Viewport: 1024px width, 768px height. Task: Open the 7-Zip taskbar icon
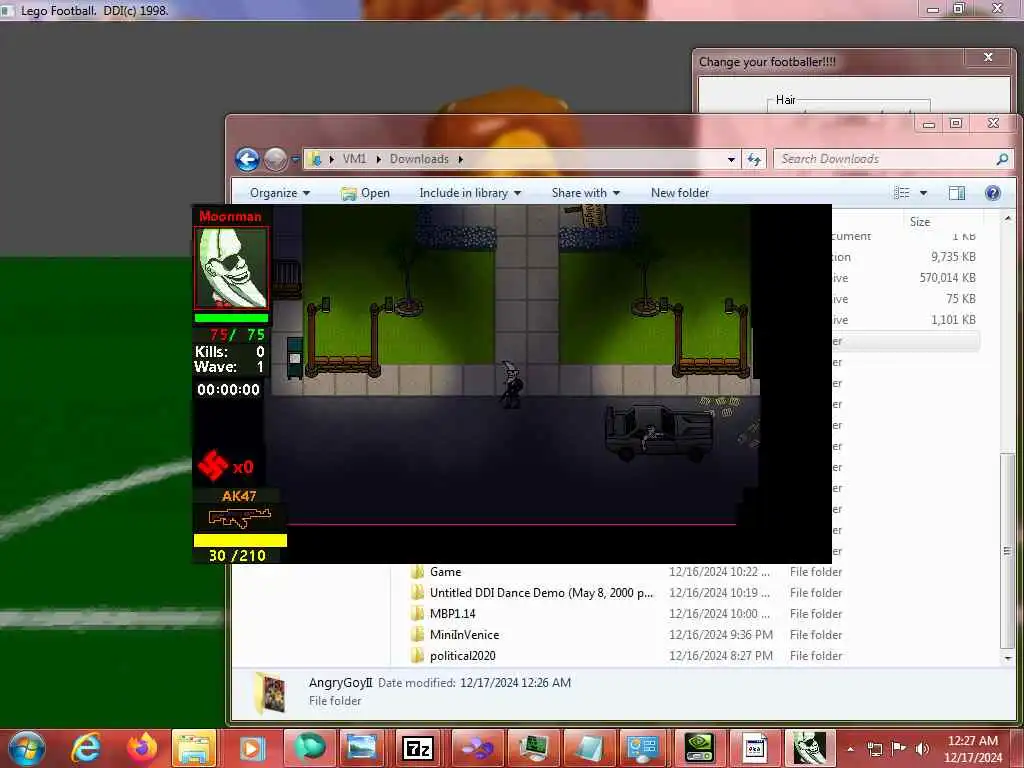coord(418,748)
